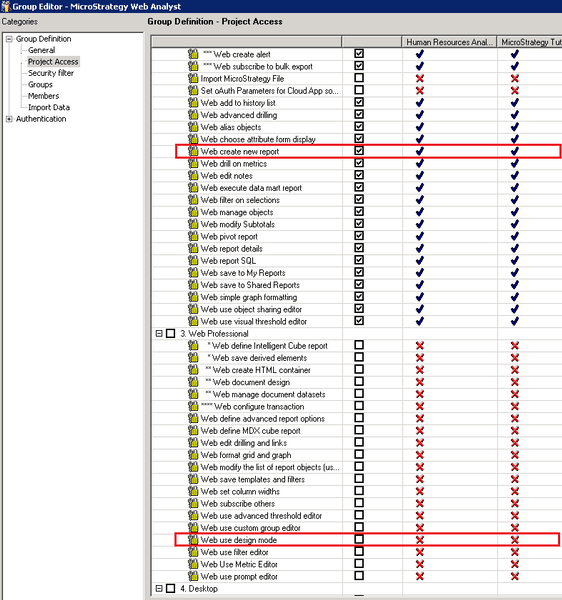Go to the General category
This screenshot has height=600, width=562.
coord(41,50)
